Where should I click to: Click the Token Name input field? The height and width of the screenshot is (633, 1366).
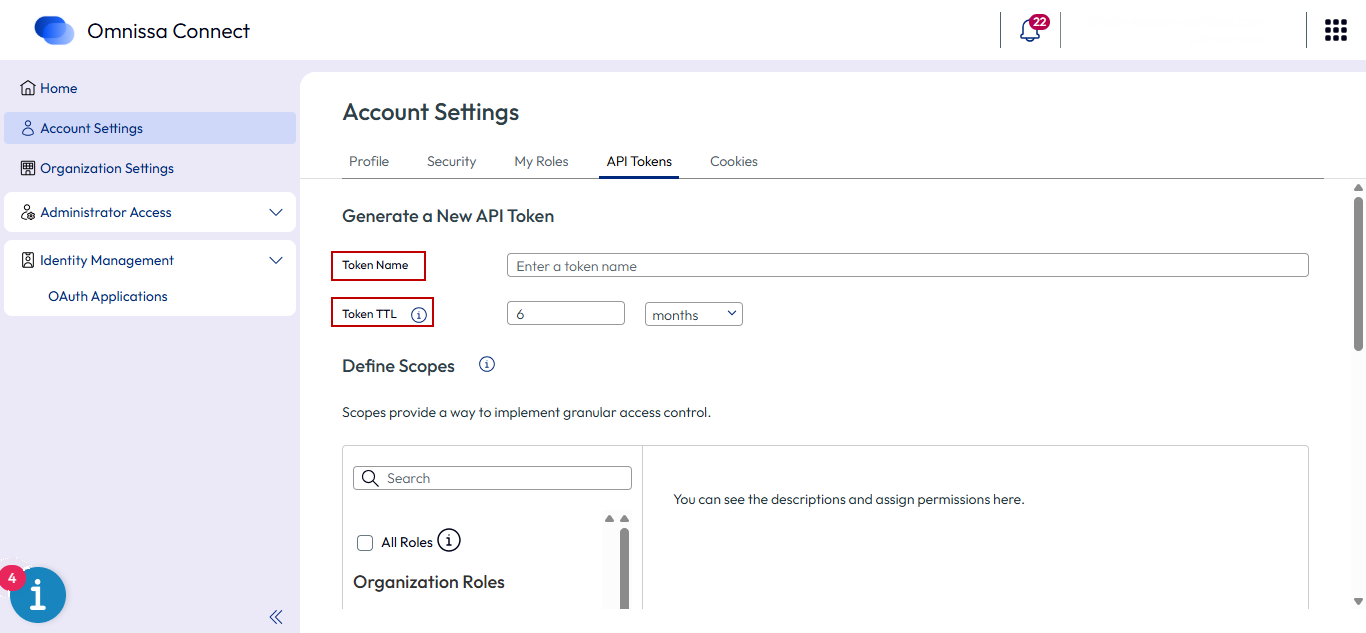click(x=907, y=266)
